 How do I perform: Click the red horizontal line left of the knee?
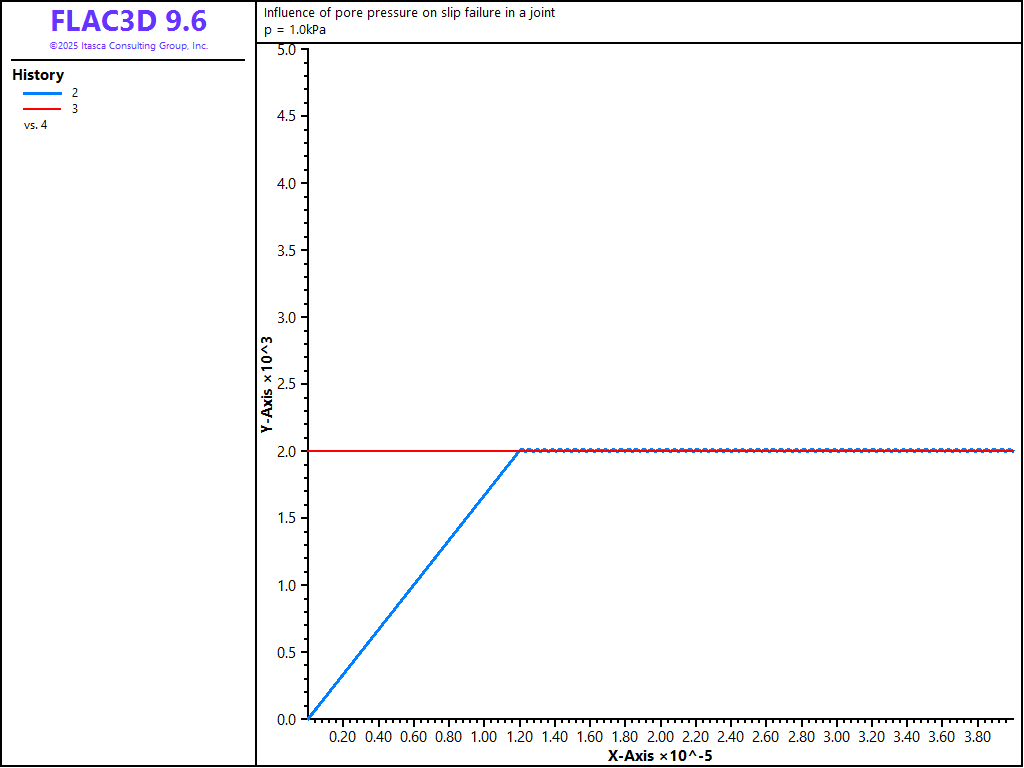[410, 451]
